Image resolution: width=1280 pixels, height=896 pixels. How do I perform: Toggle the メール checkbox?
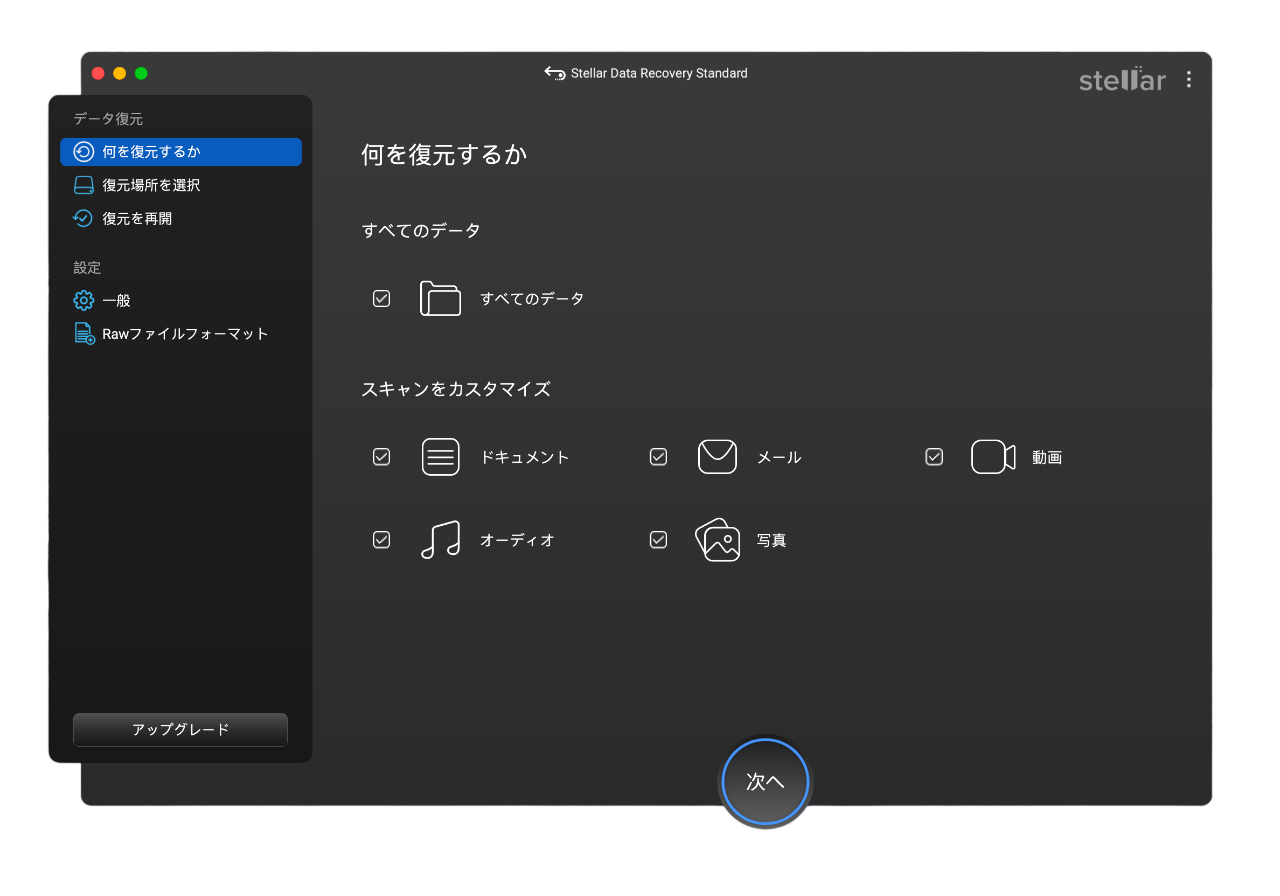click(658, 457)
